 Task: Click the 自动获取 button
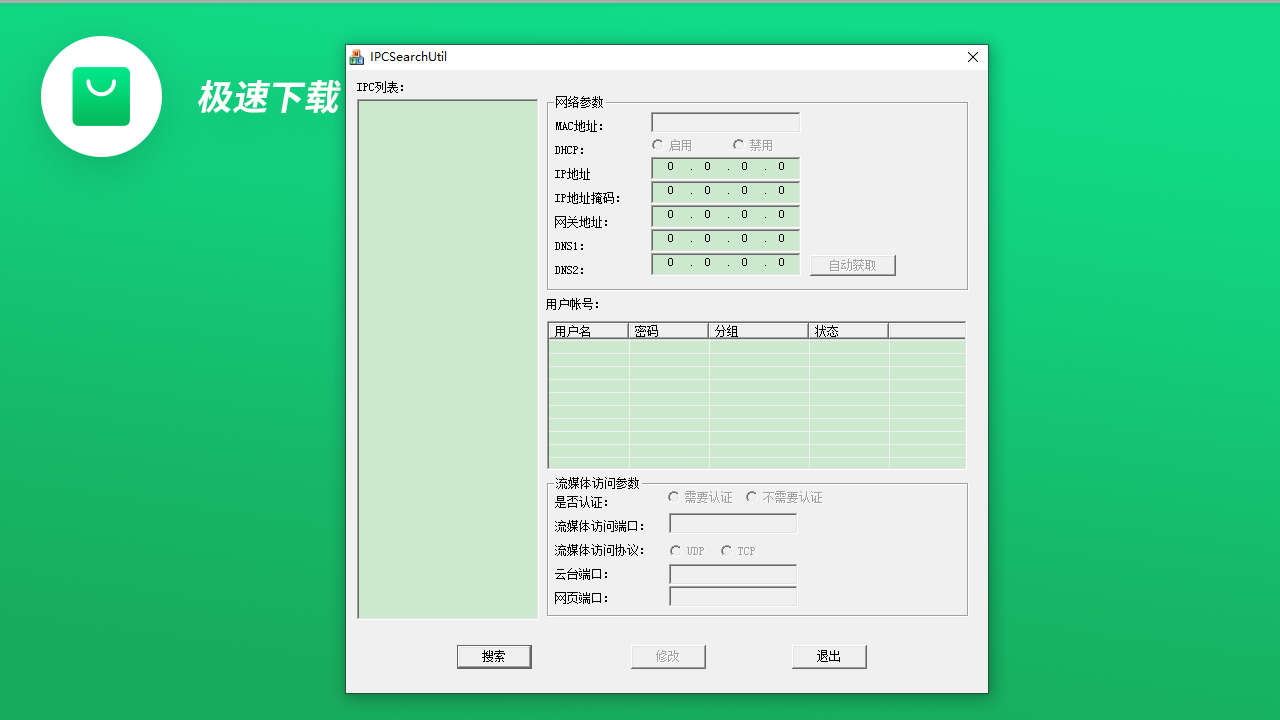(852, 265)
